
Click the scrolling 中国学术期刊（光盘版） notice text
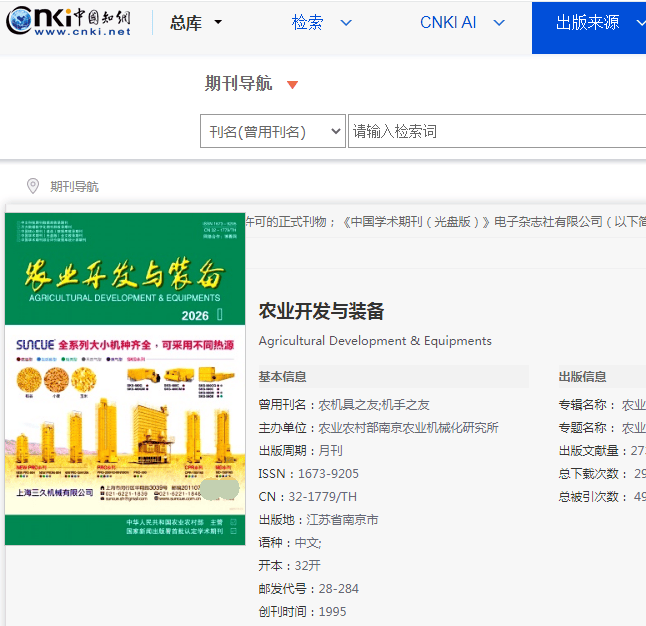click(450, 222)
